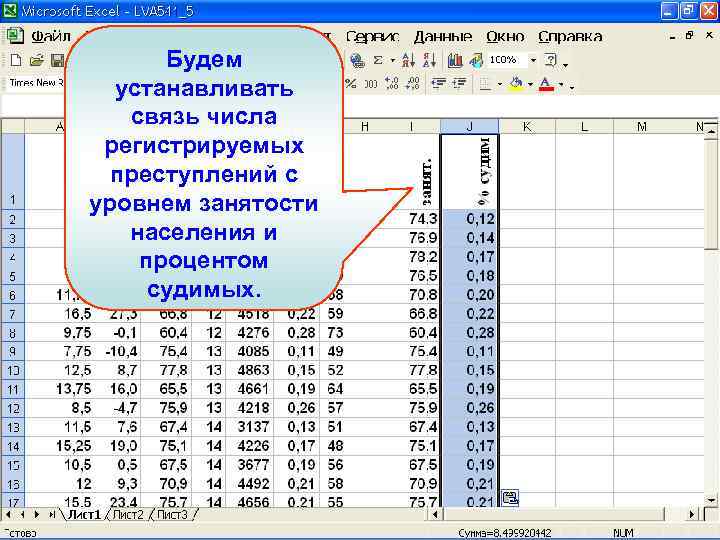This screenshot has height=540, width=720.
Task: Select column M header
Action: pyautogui.click(x=642, y=126)
